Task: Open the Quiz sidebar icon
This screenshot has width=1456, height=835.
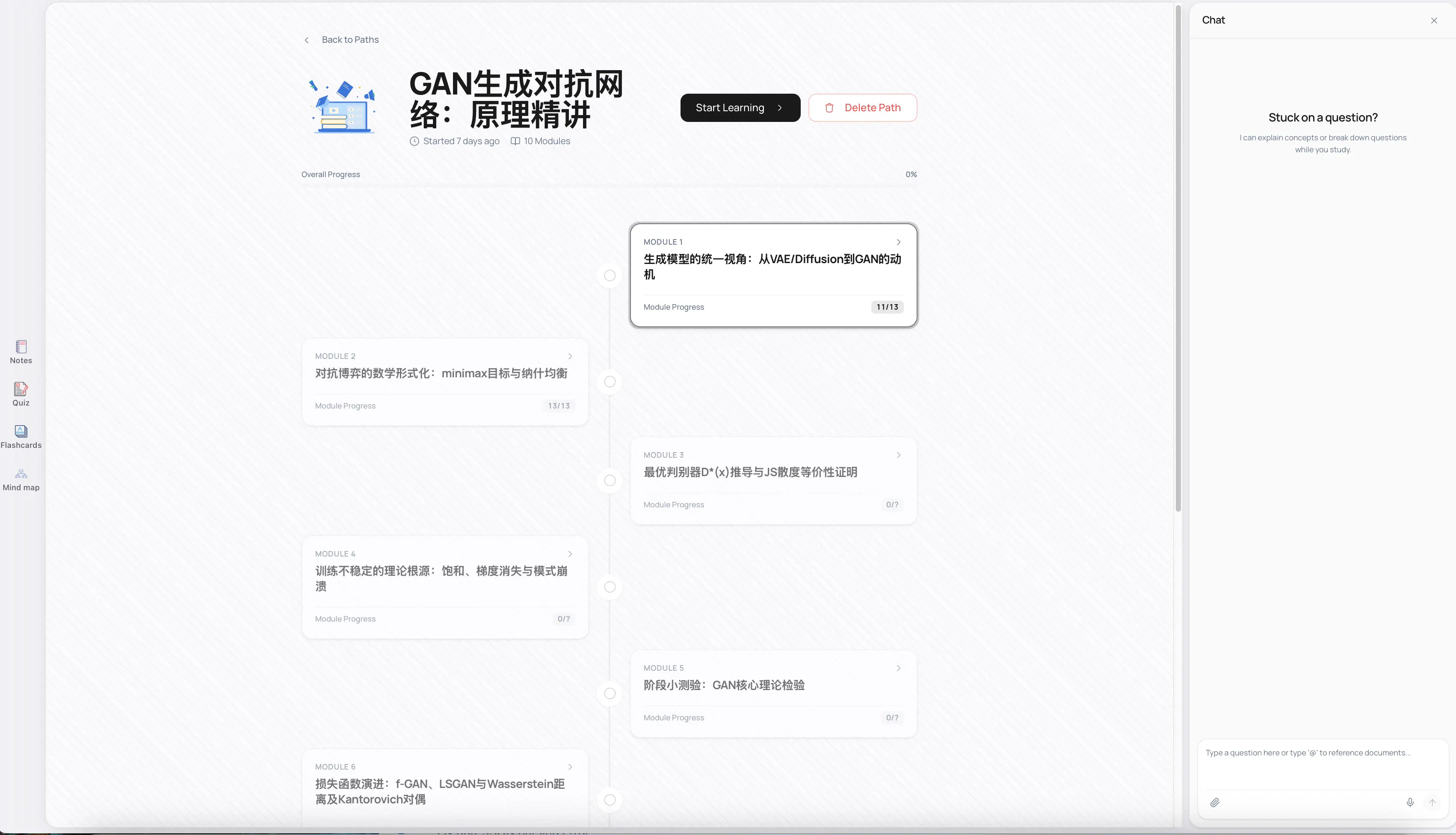Action: [x=21, y=389]
